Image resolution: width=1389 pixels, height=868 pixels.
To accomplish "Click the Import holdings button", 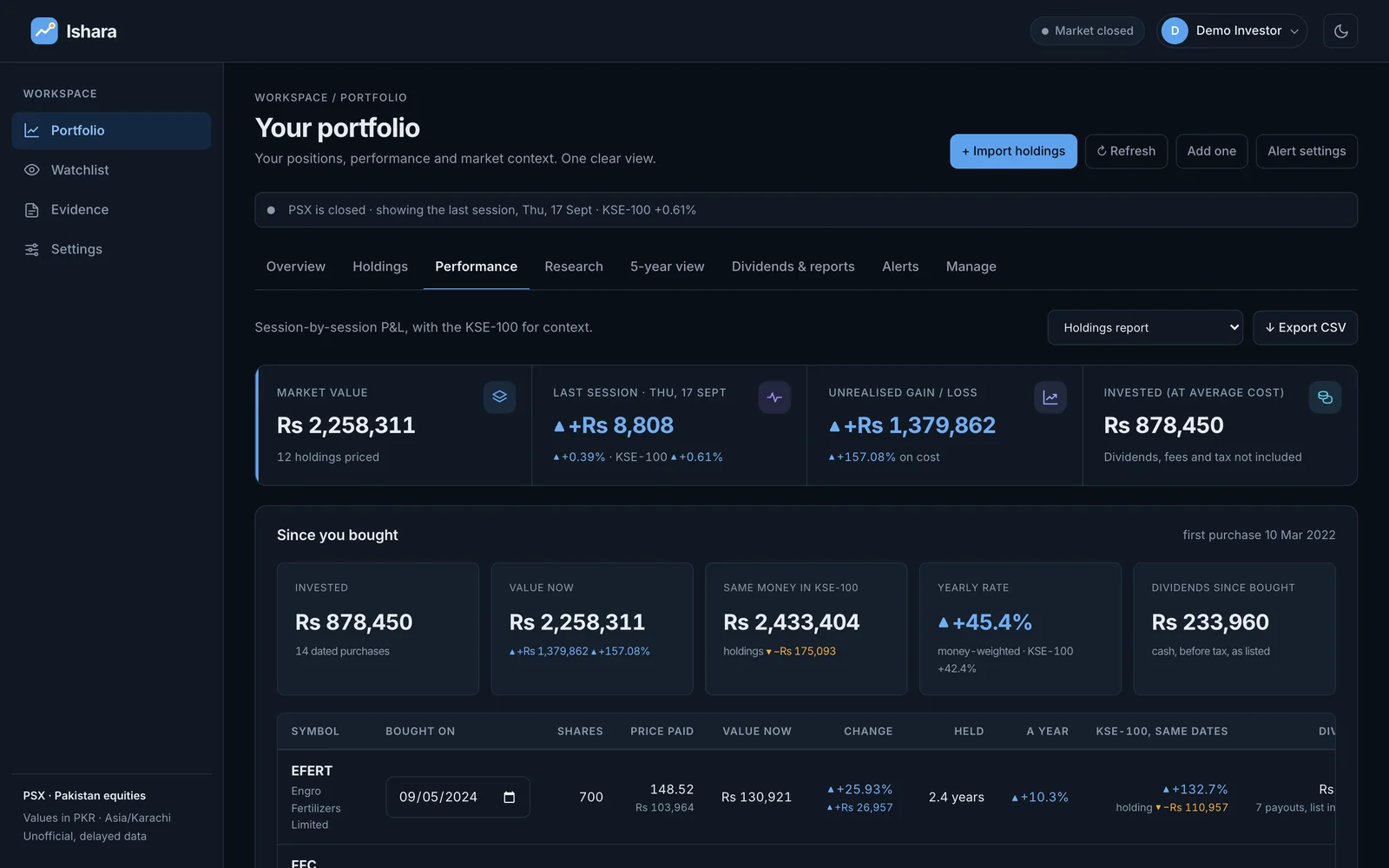I will pos(1013,151).
